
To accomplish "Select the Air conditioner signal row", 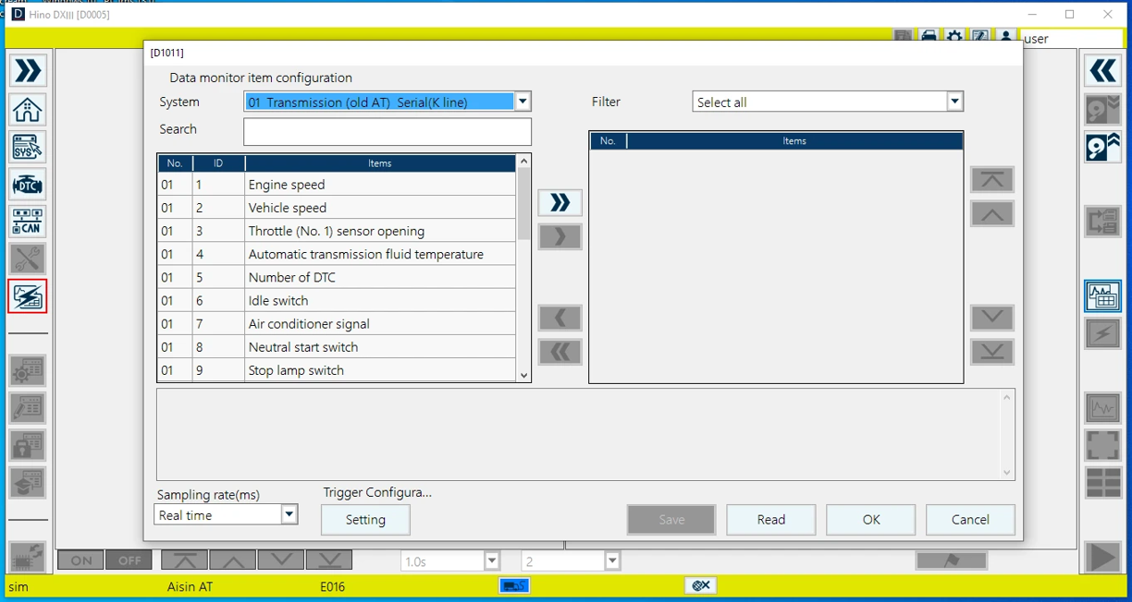I will click(336, 323).
